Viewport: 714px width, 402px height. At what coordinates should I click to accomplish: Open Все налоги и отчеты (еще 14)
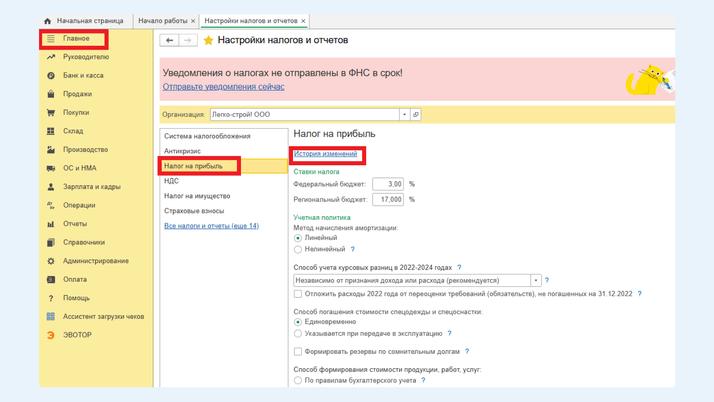pos(211,226)
